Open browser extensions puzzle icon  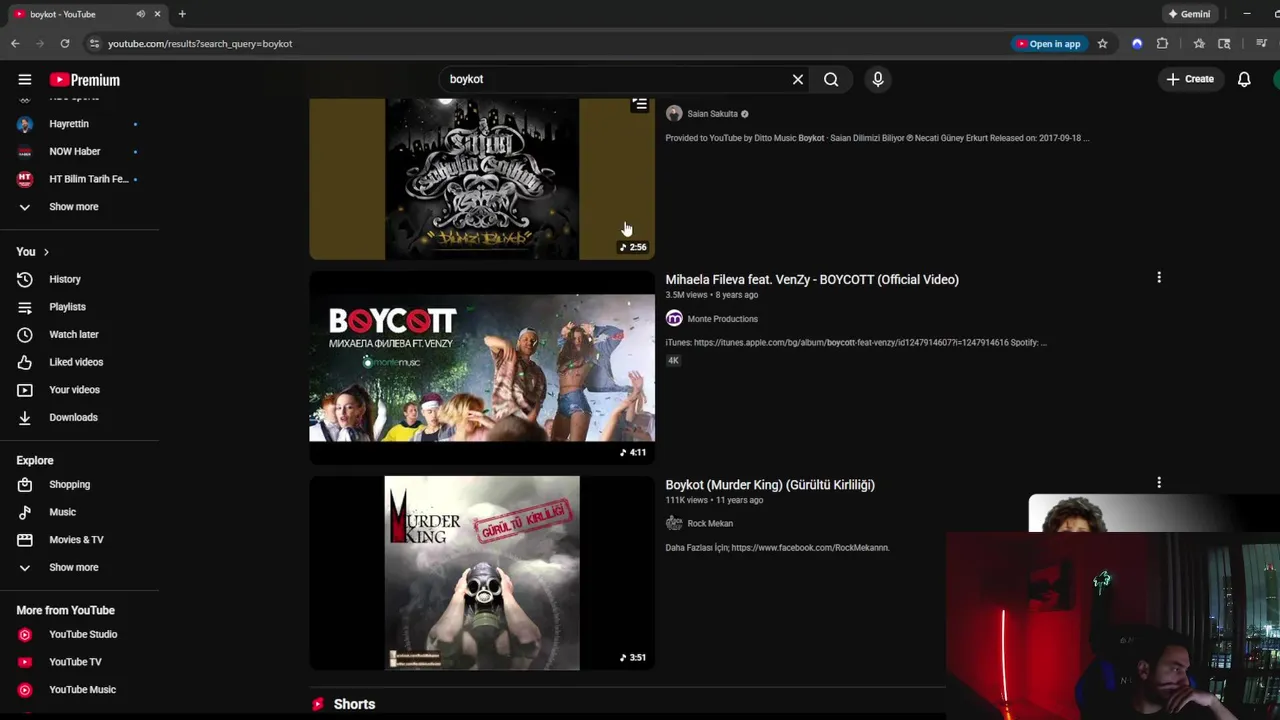(1162, 44)
